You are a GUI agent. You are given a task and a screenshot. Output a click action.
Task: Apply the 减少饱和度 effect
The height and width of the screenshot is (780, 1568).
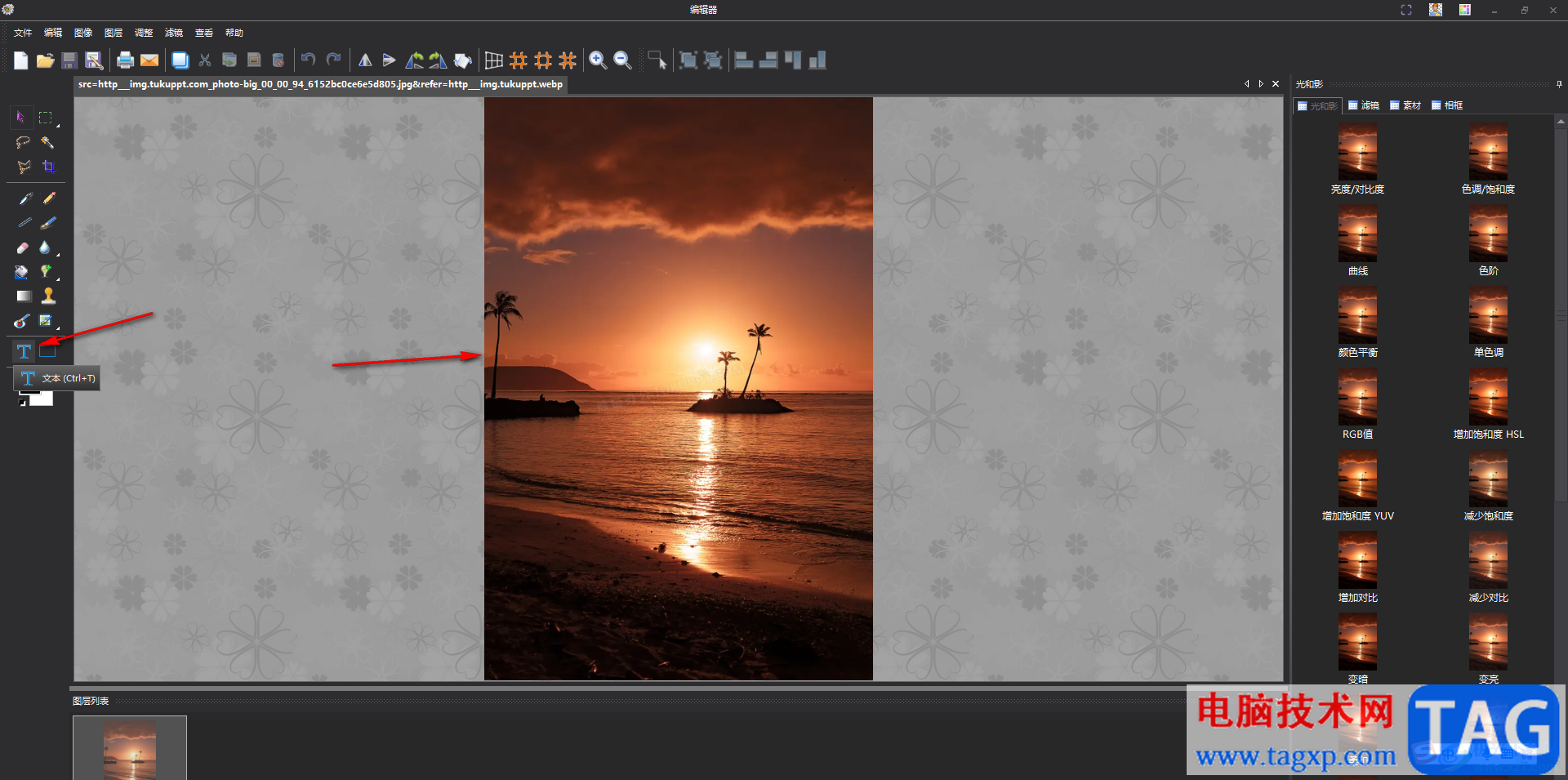pyautogui.click(x=1488, y=486)
